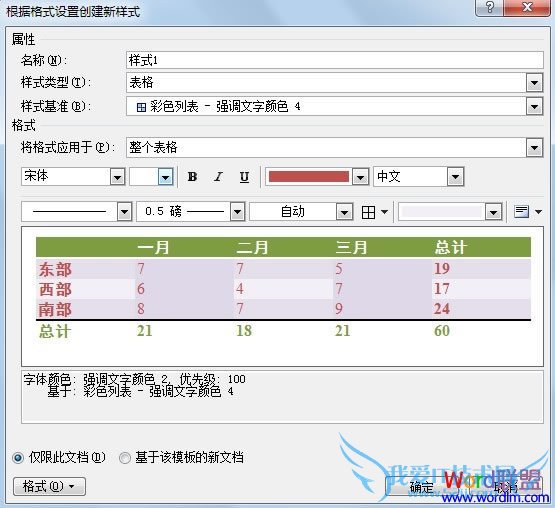Open 将格式应用于 dropdown showing 整个表格
555x508 pixels.
334,147
